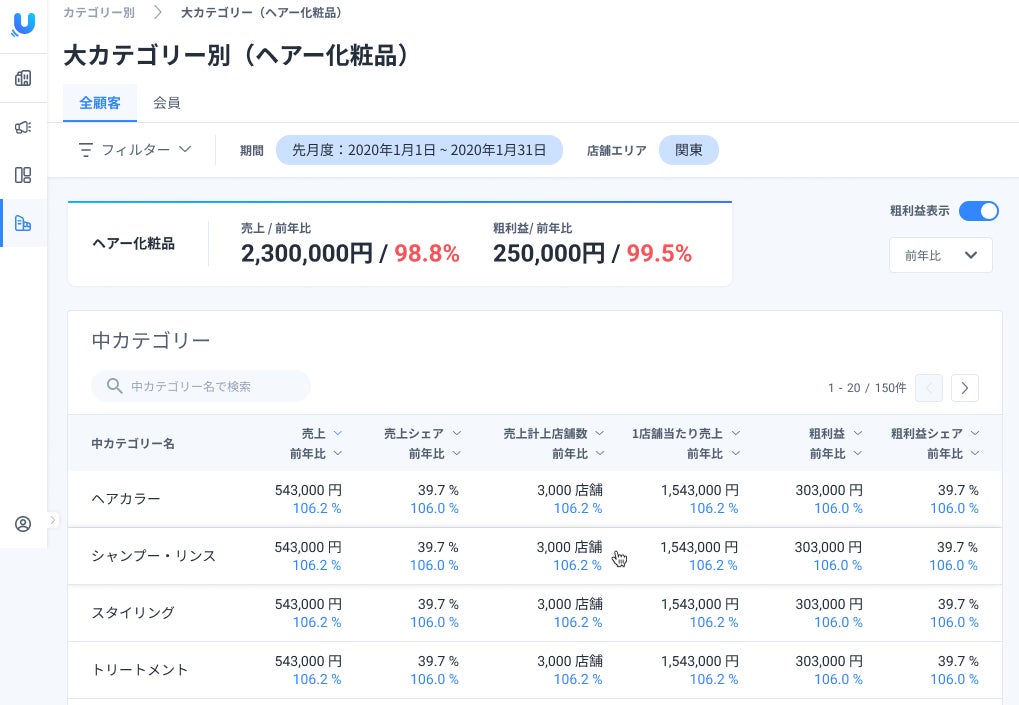Open the store dashboard icon in the sidebar
Screen dimensions: 1019x705
coord(23,78)
